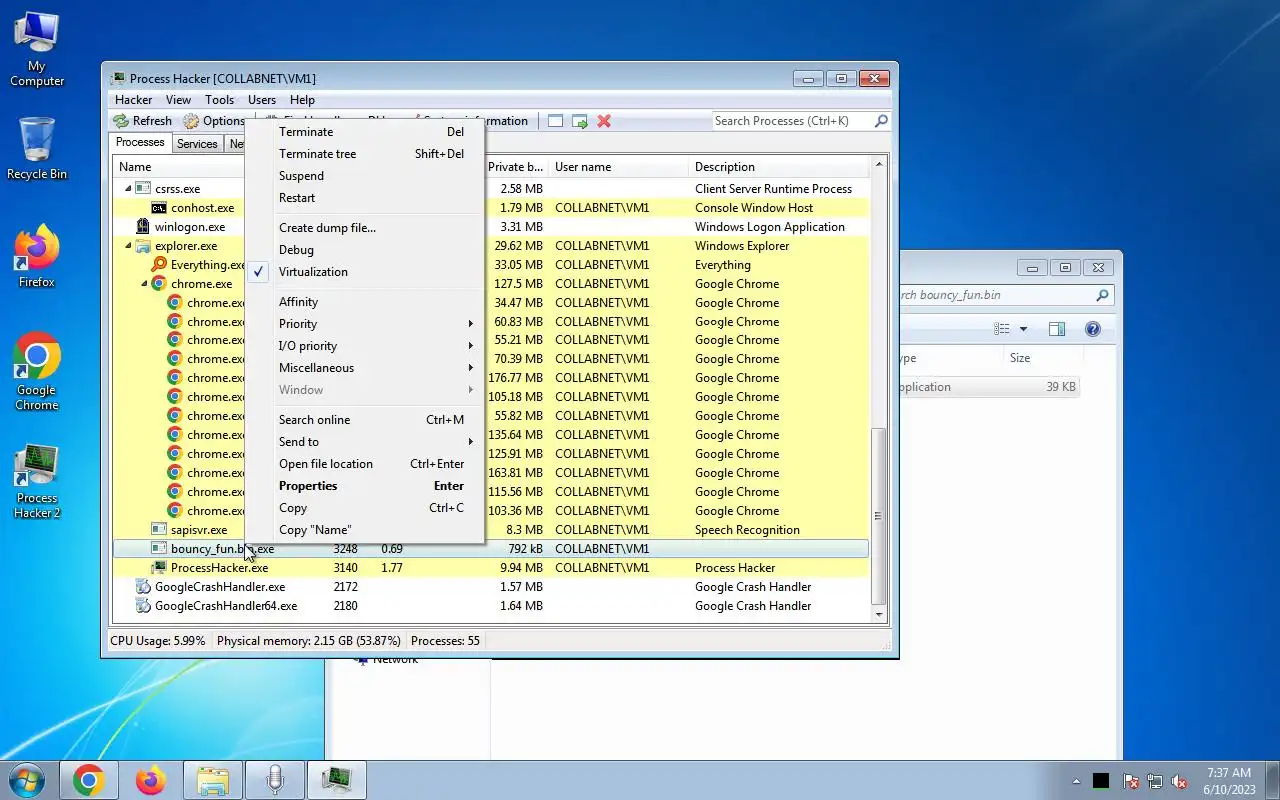Select the GoogleCrashHandler64.exe row icon
1280x800 pixels.
click(x=143, y=606)
